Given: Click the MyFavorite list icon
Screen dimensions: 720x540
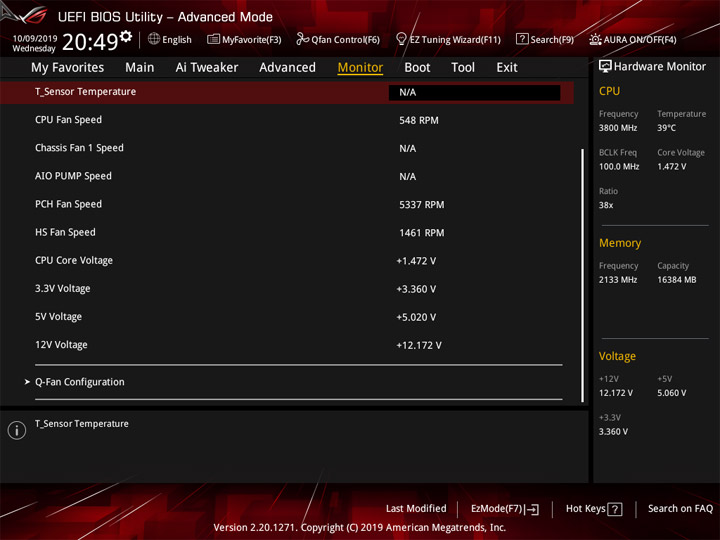Looking at the screenshot, I should (x=213, y=39).
